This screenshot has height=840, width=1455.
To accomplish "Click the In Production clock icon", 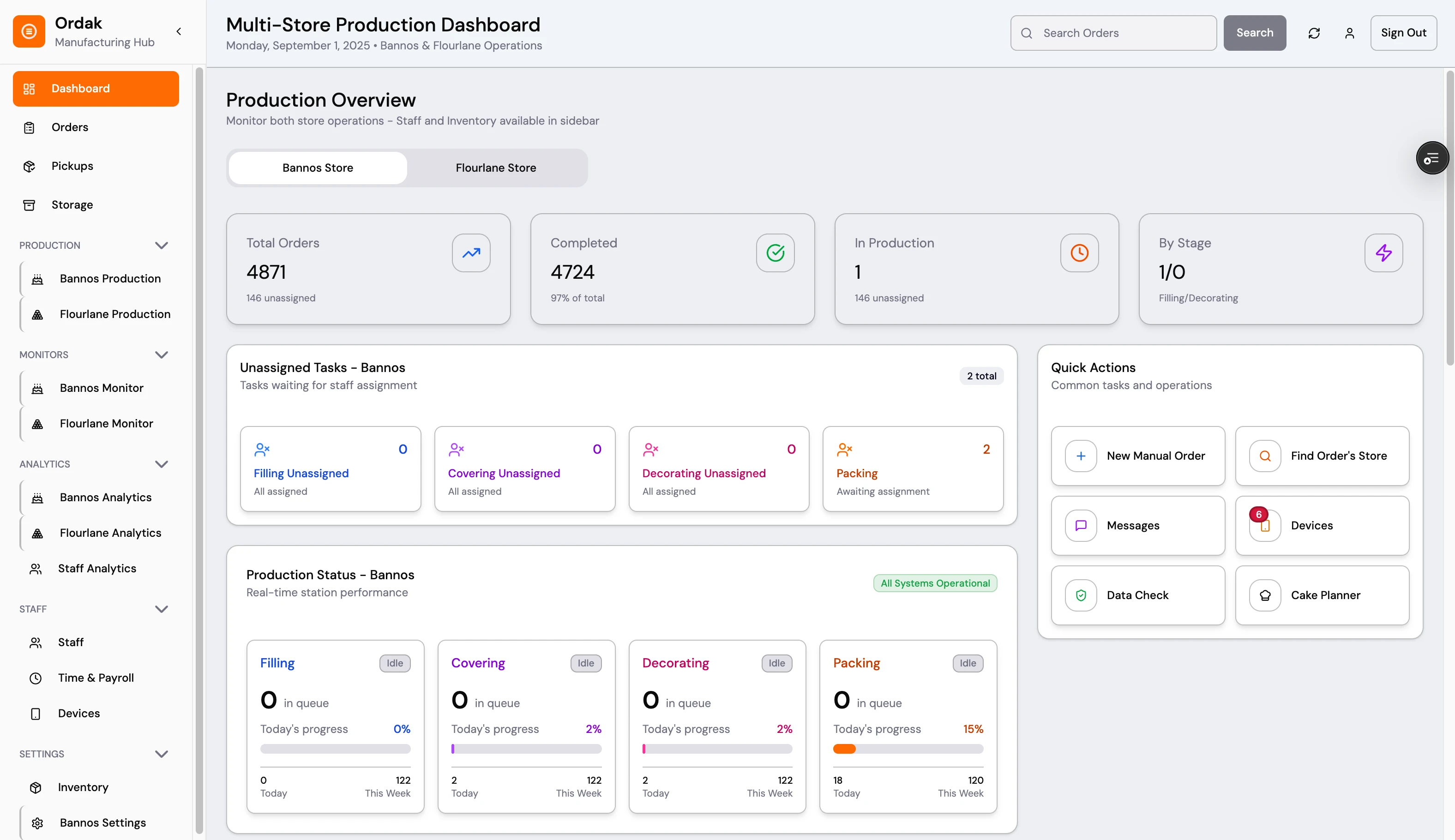I will (x=1079, y=253).
